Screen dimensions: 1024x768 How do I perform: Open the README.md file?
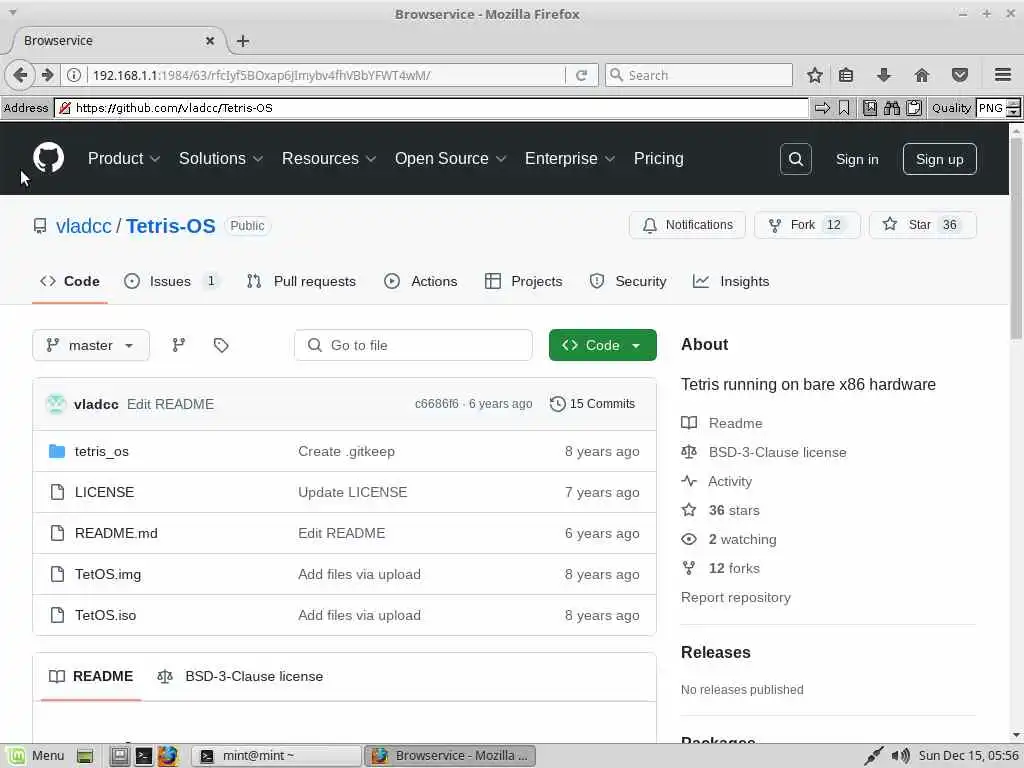116,533
